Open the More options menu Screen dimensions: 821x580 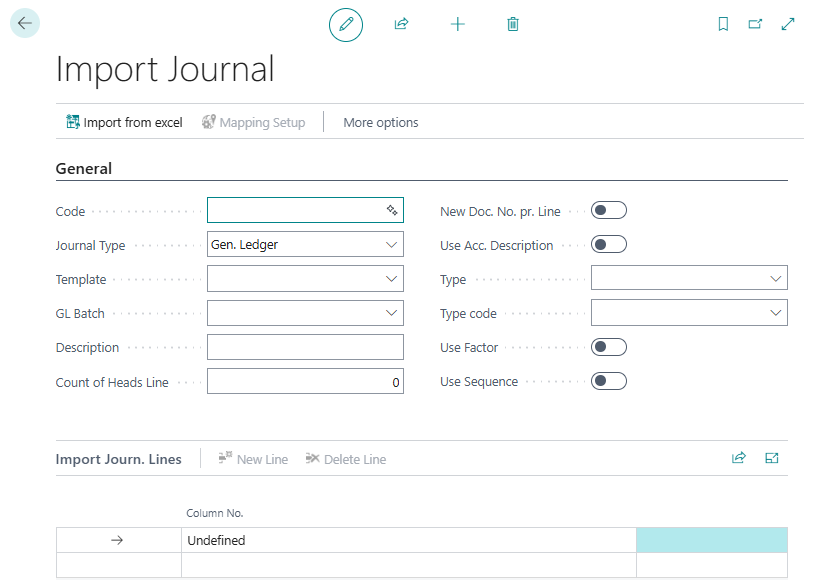point(381,122)
